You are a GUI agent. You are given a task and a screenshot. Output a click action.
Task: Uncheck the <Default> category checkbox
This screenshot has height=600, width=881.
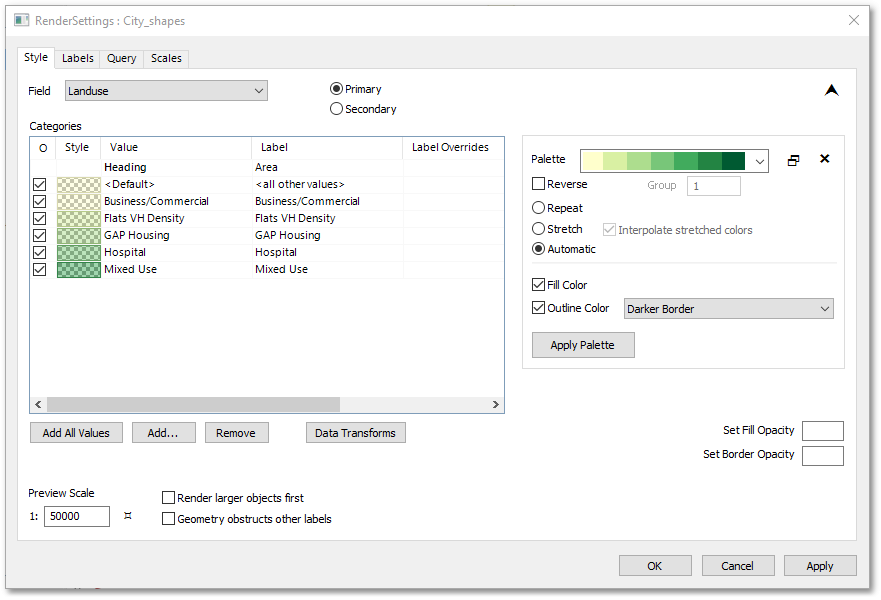[39, 184]
